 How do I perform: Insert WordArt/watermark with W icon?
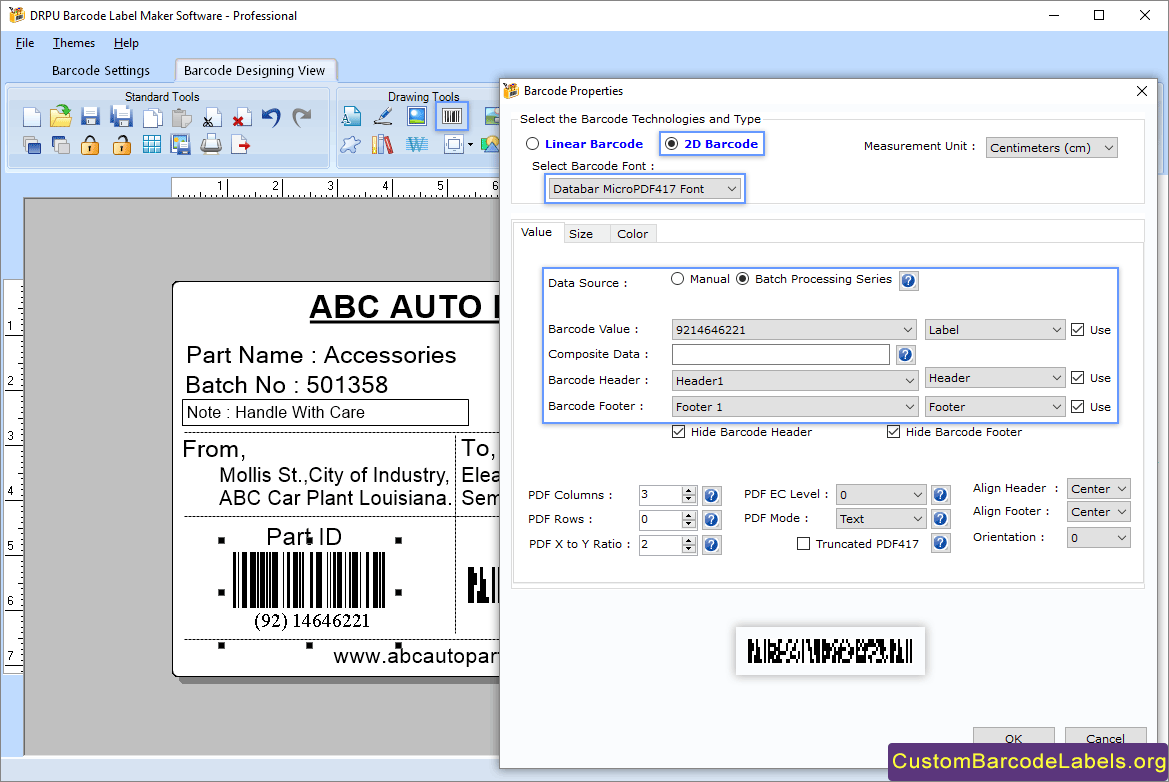point(417,145)
